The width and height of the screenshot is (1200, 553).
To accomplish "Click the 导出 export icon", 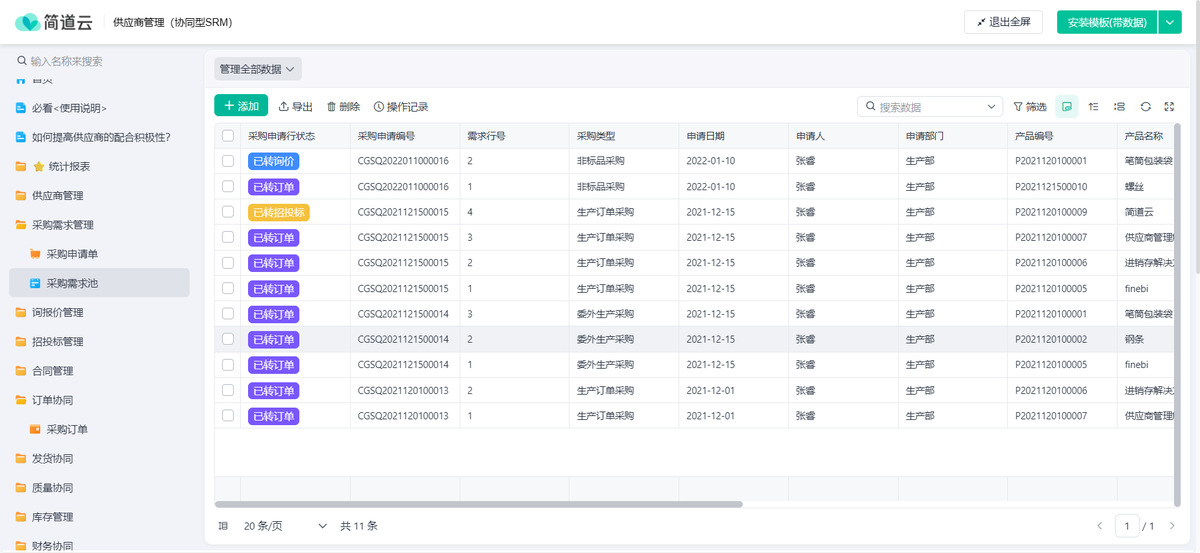I will pyautogui.click(x=284, y=106).
